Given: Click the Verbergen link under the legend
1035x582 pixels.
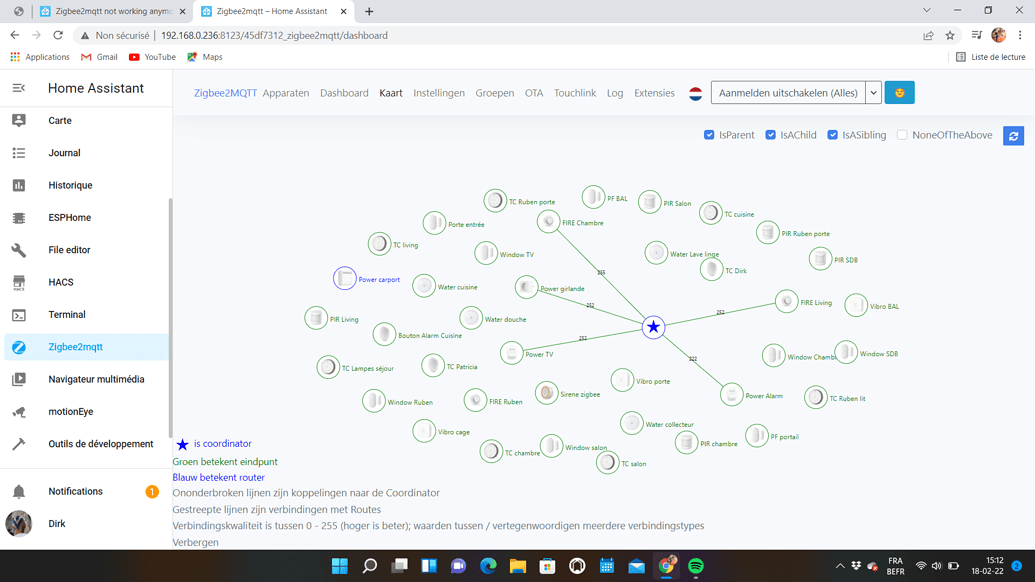Looking at the screenshot, I should [195, 542].
